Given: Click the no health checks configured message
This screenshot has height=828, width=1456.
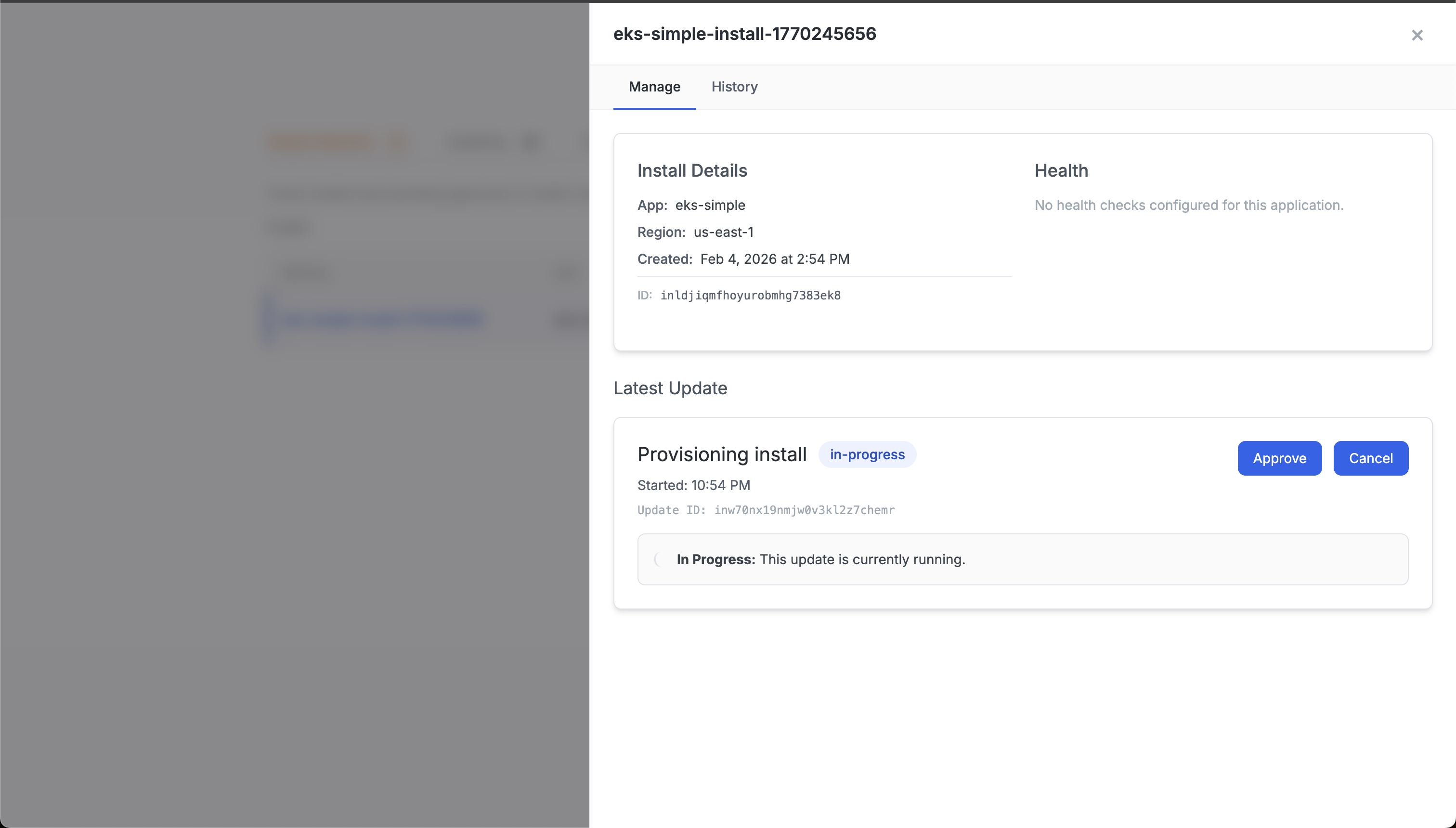Looking at the screenshot, I should coord(1189,205).
